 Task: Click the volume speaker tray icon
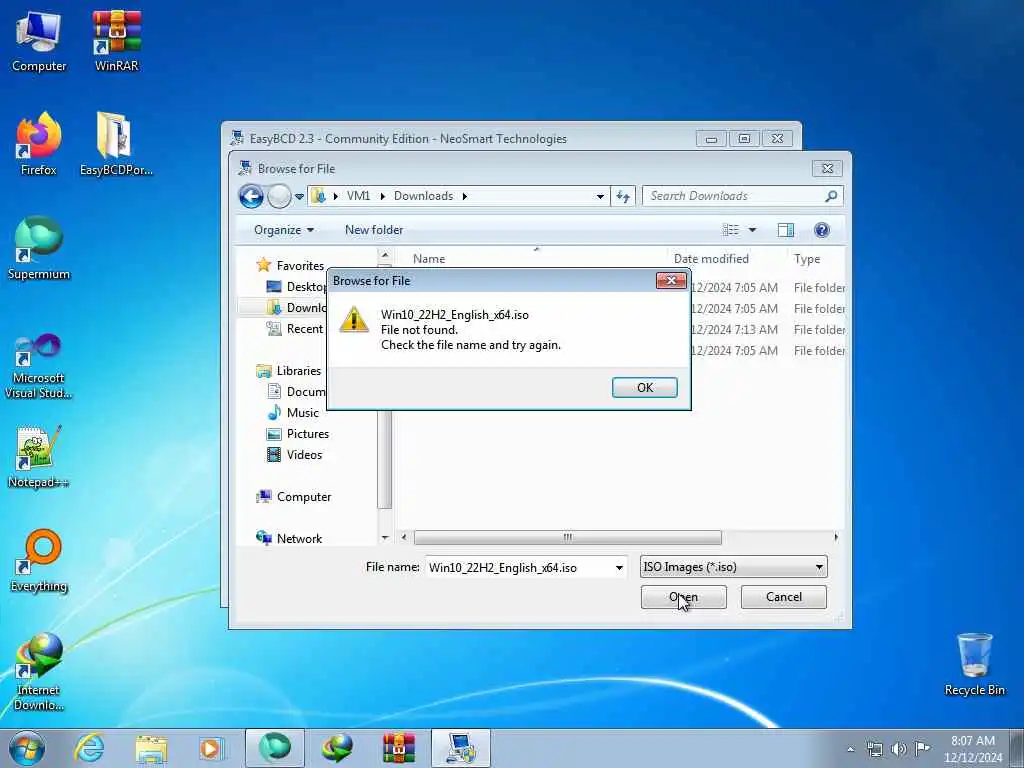pyautogui.click(x=898, y=749)
